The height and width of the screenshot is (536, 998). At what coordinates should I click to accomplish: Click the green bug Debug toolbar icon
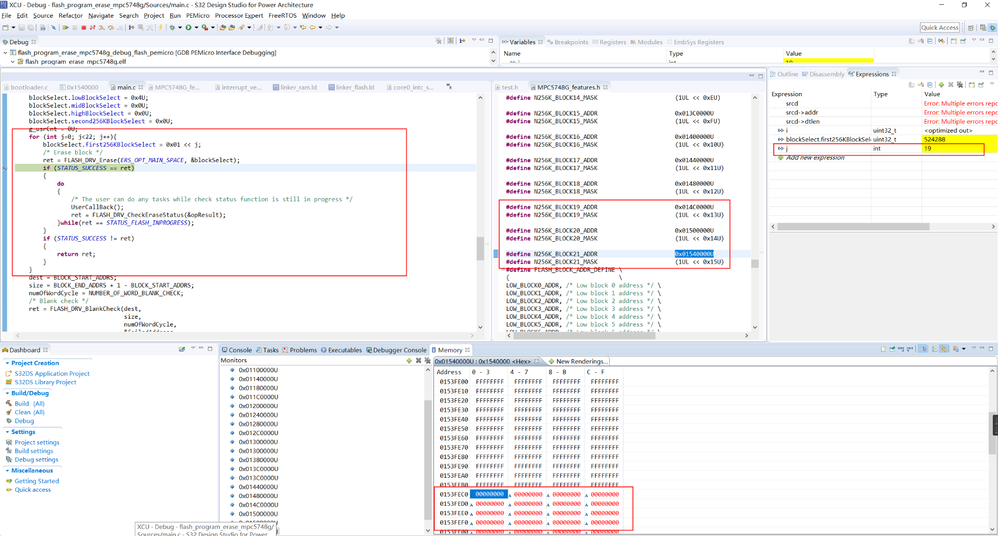pyautogui.click(x=172, y=27)
